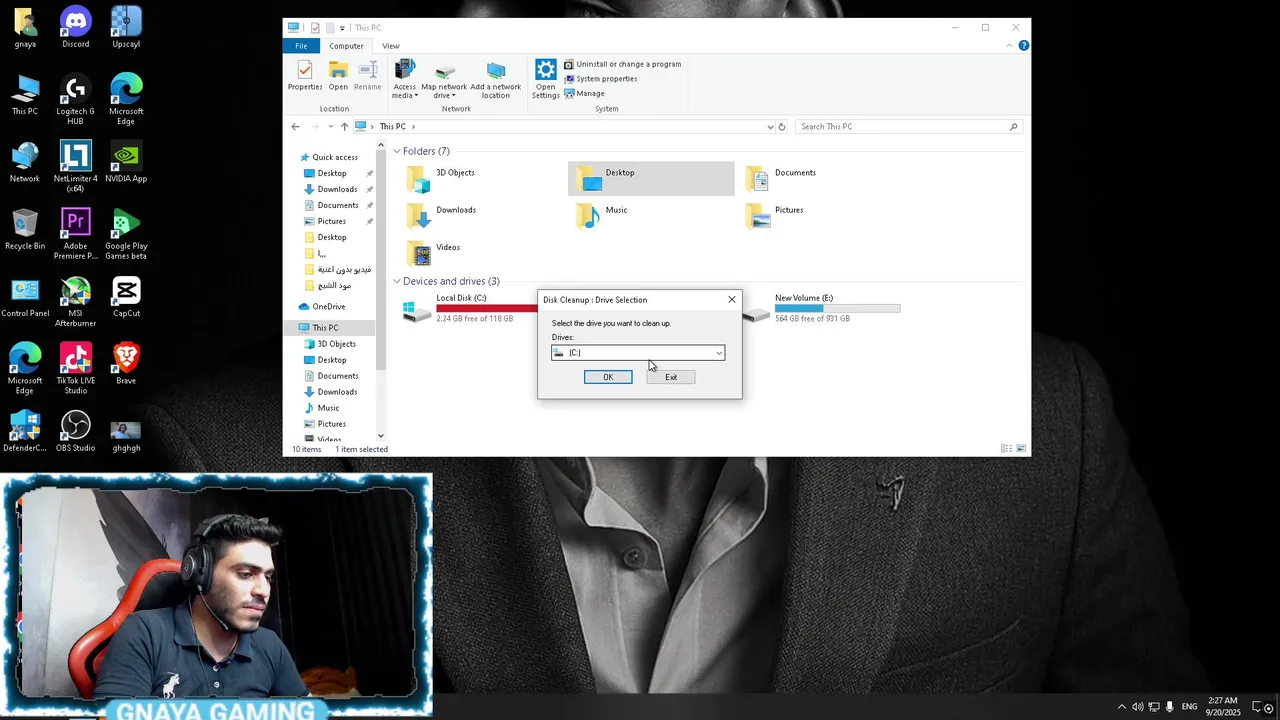The image size is (1280, 720).
Task: Open Control Panel desktop icon
Action: (25, 296)
